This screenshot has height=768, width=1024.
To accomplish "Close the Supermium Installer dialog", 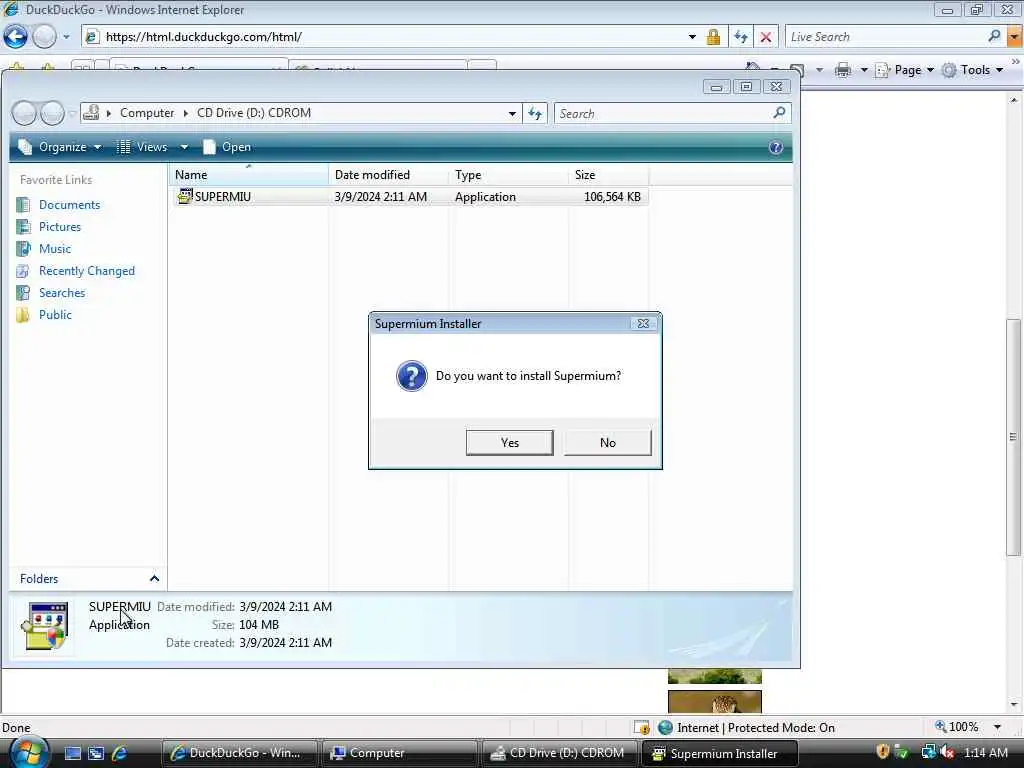I will [643, 323].
